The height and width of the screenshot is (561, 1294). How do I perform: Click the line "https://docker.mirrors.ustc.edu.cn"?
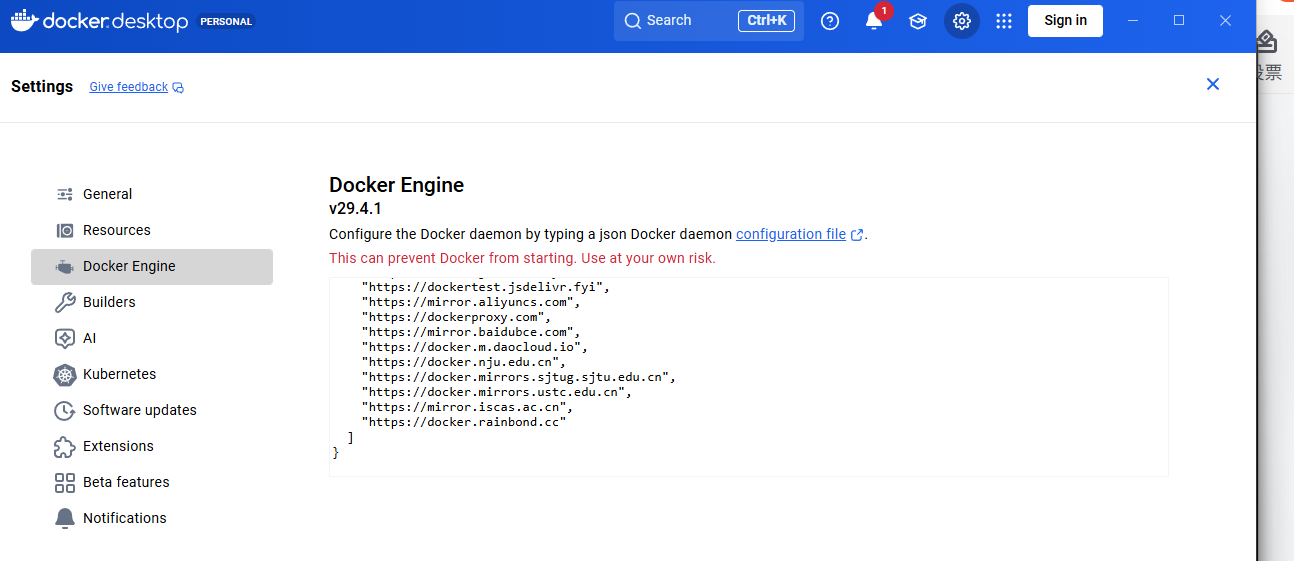tap(496, 392)
